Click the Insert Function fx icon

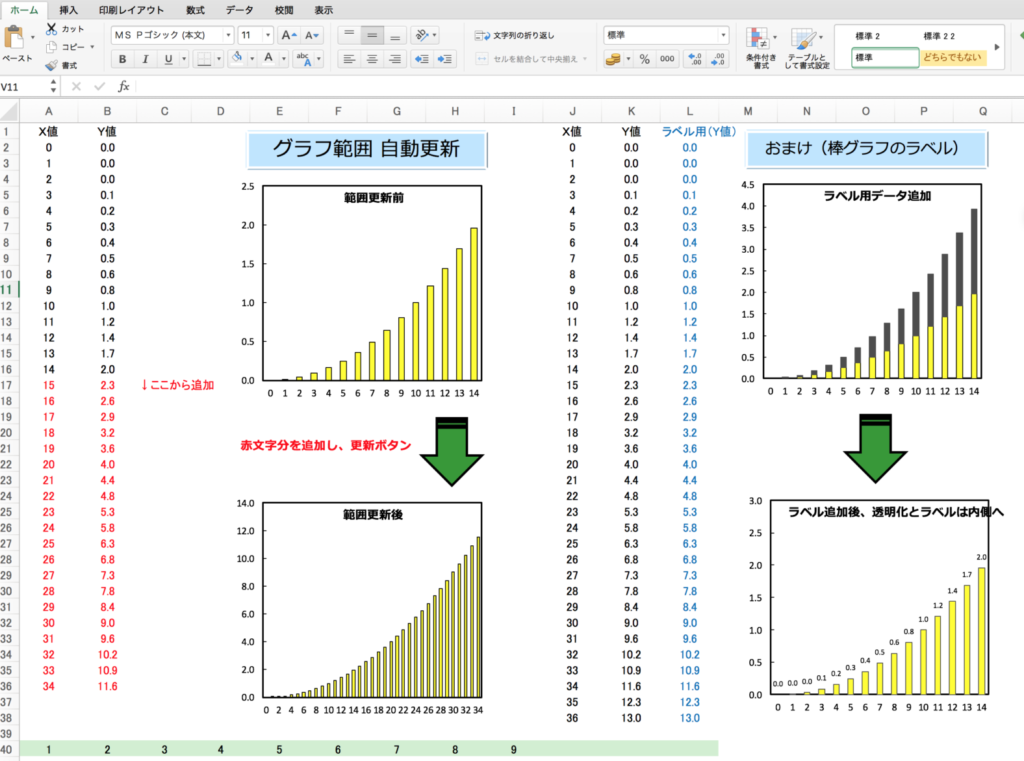coord(123,87)
